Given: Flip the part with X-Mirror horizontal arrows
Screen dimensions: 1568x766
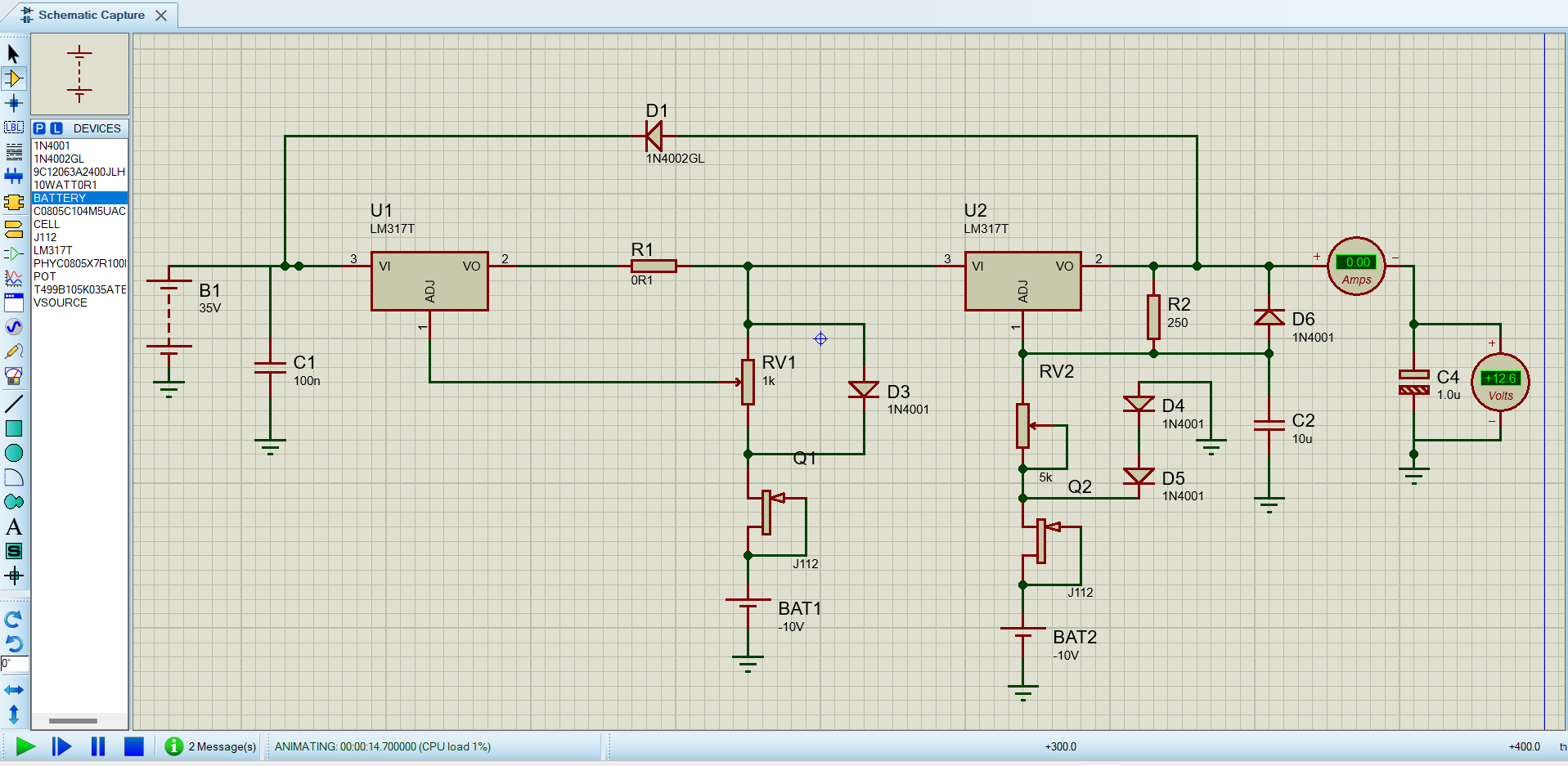Looking at the screenshot, I should click(14, 690).
